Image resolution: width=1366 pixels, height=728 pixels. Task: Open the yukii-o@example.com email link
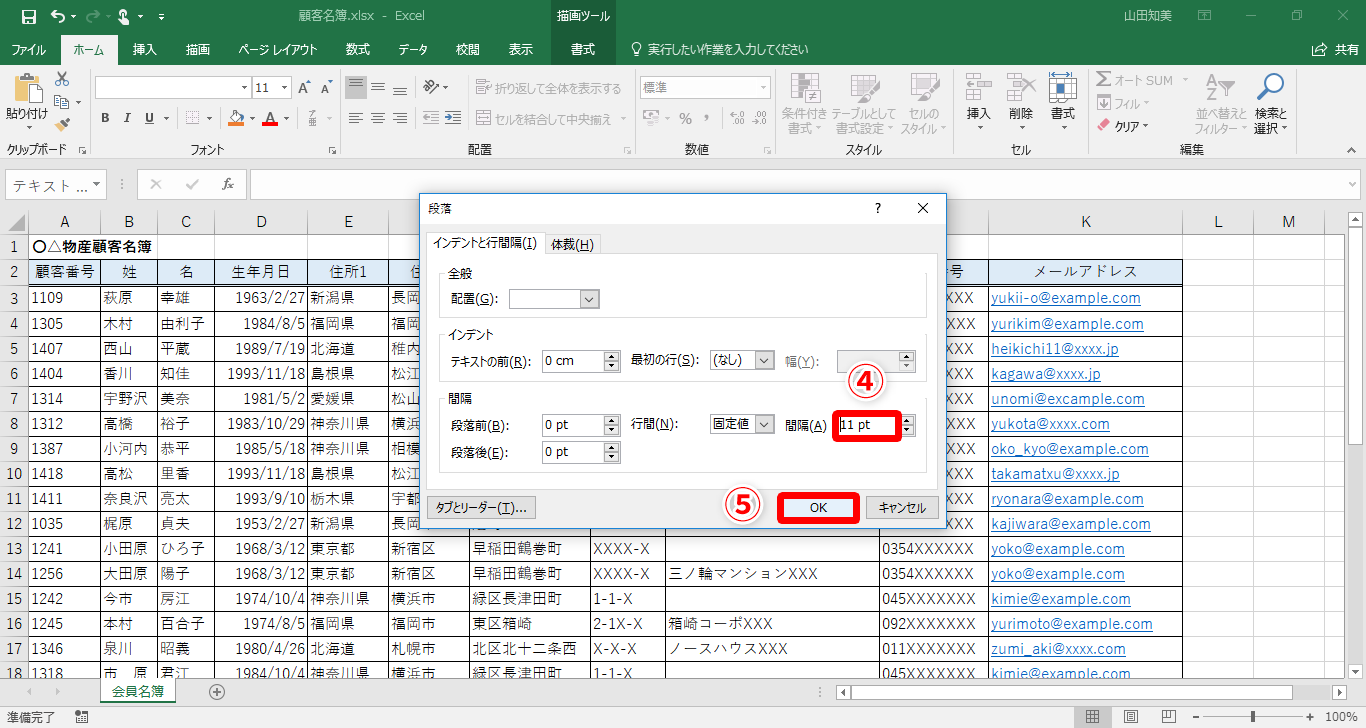click(x=1066, y=298)
